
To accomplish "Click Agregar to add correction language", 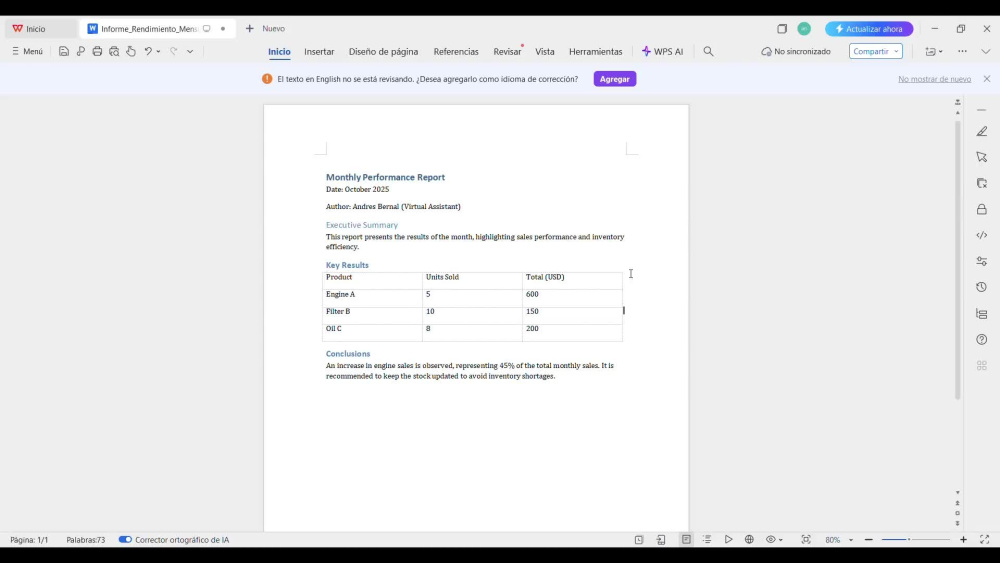I will [615, 79].
